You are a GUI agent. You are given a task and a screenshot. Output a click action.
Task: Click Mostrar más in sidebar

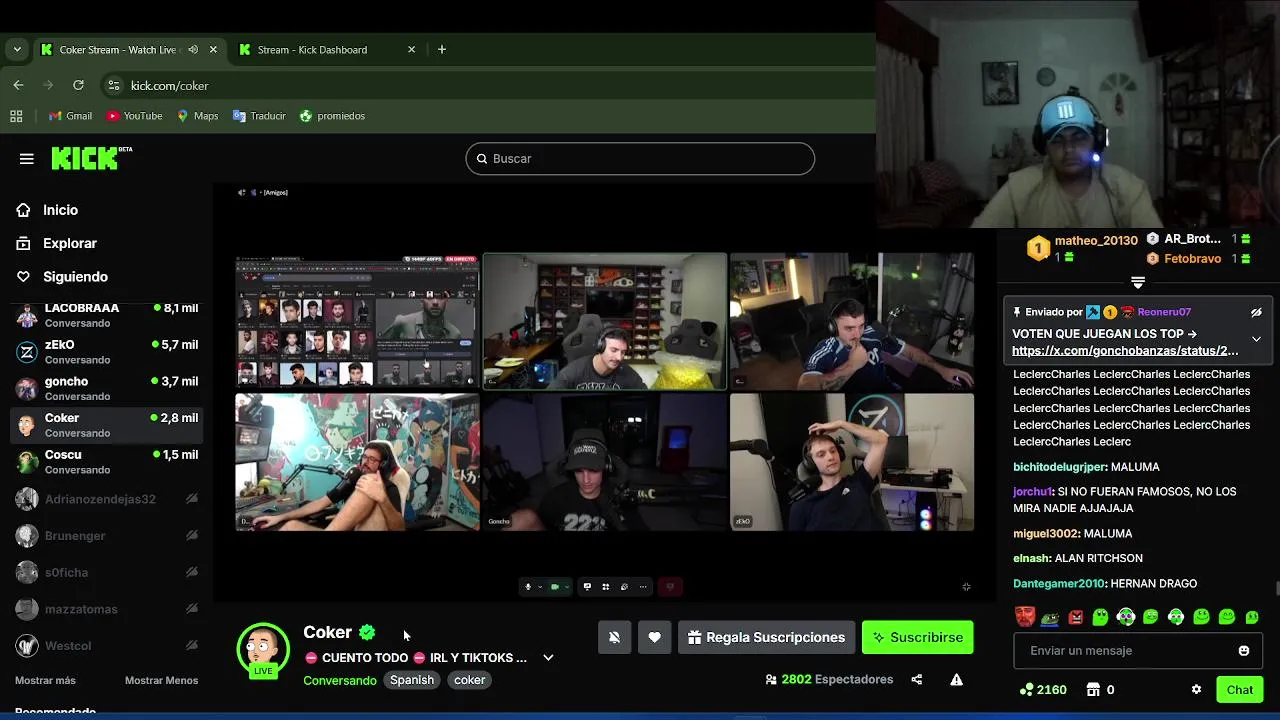[45, 680]
